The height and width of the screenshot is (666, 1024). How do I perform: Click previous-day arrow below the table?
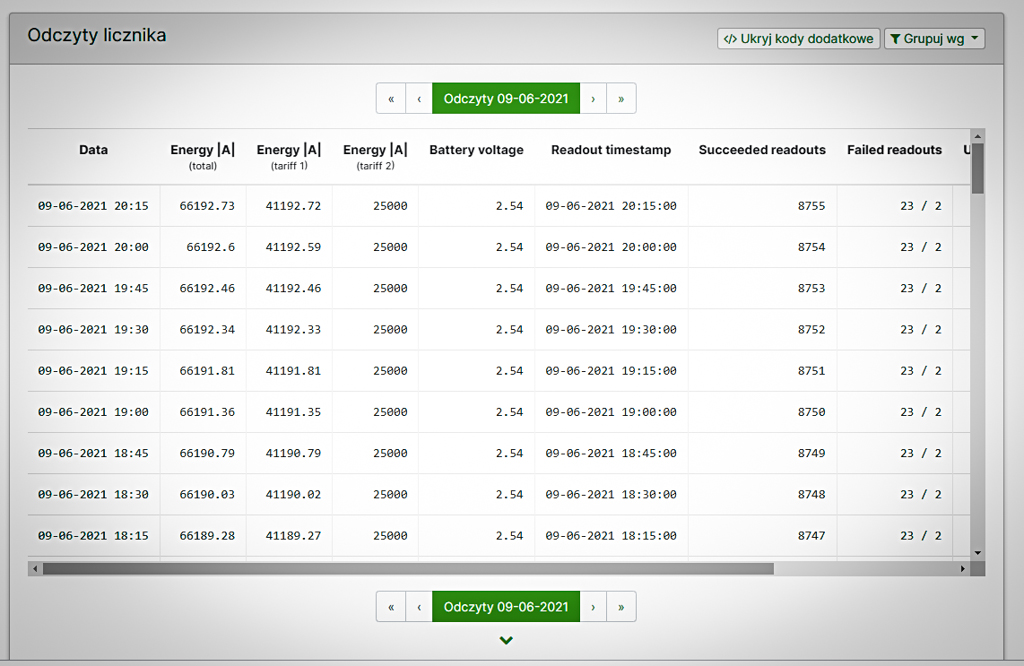(x=419, y=607)
